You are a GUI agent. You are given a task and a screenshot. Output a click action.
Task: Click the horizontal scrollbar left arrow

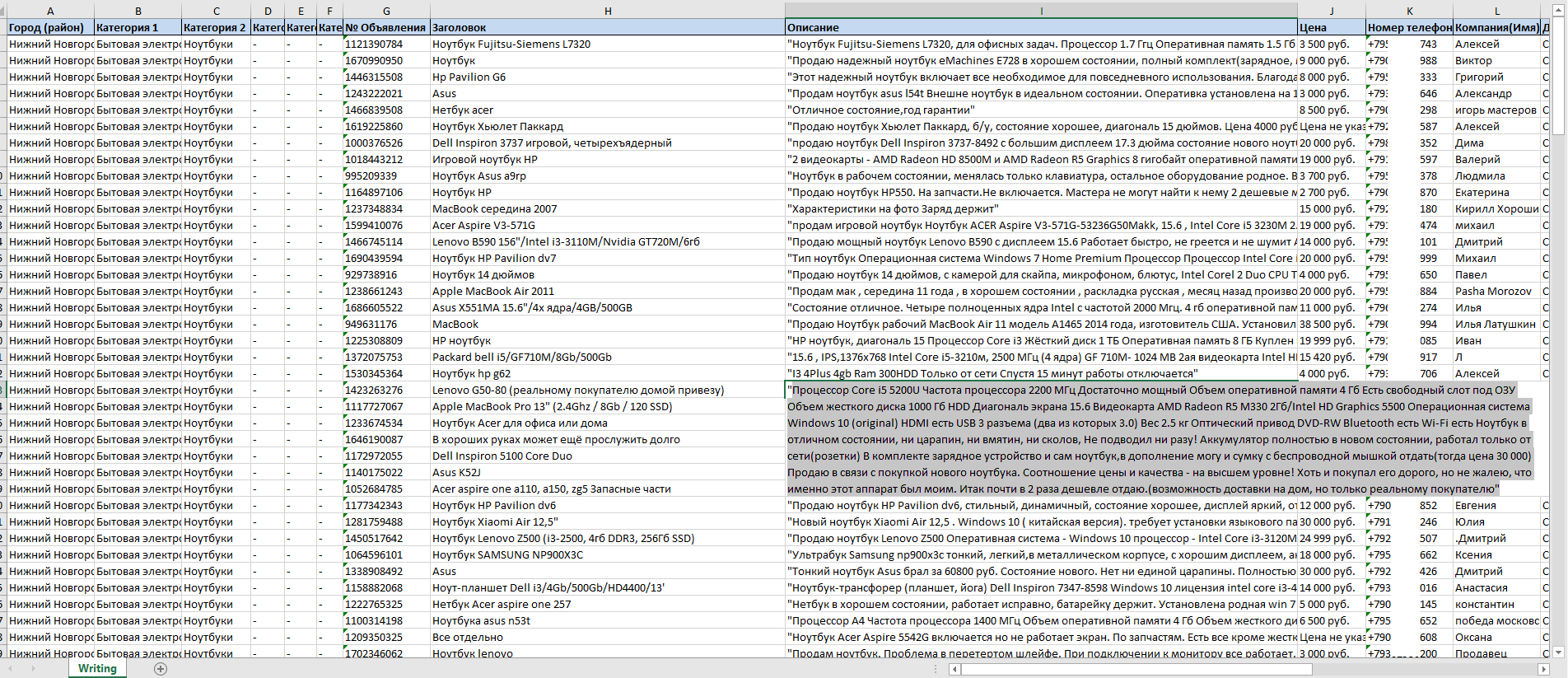[x=954, y=669]
